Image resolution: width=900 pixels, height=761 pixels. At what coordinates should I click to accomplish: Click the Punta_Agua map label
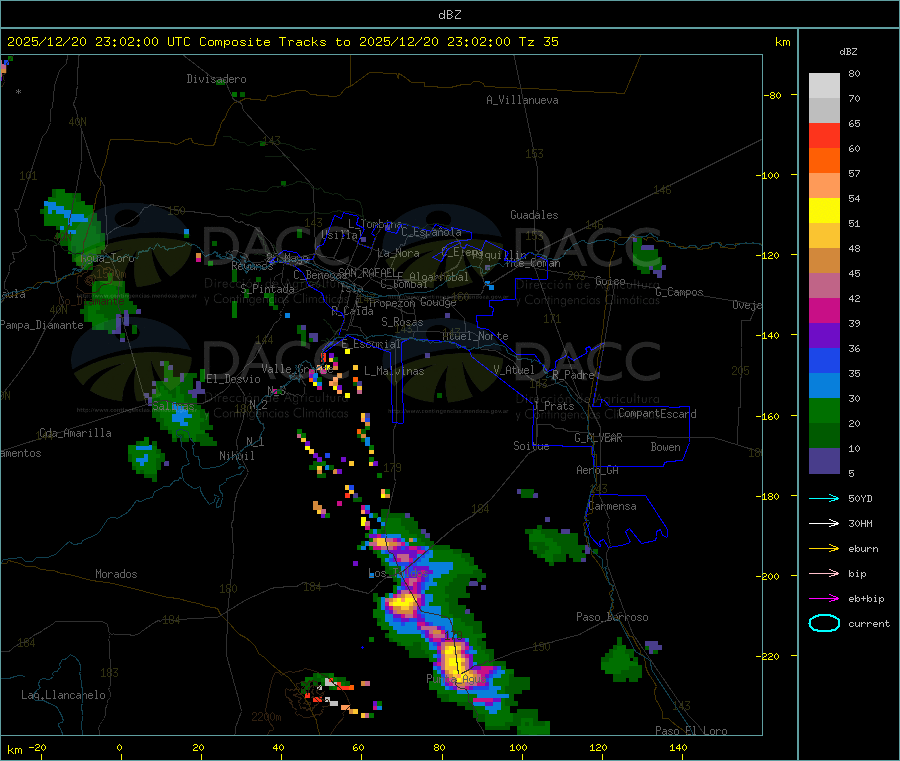(x=456, y=679)
